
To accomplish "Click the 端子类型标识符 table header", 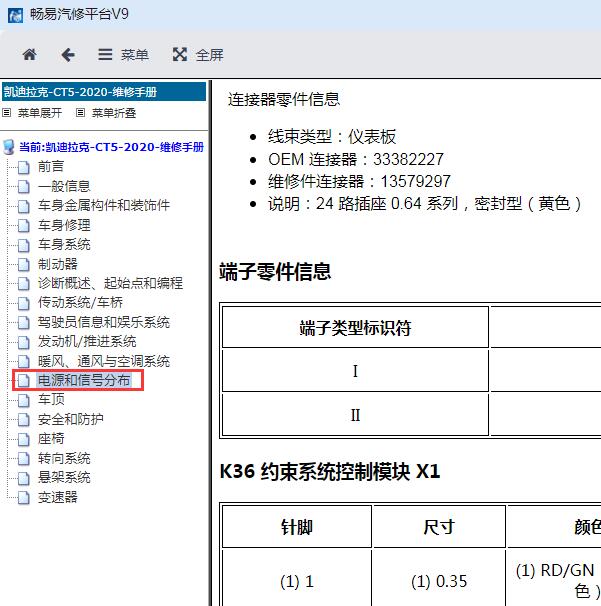I will pos(355,328).
